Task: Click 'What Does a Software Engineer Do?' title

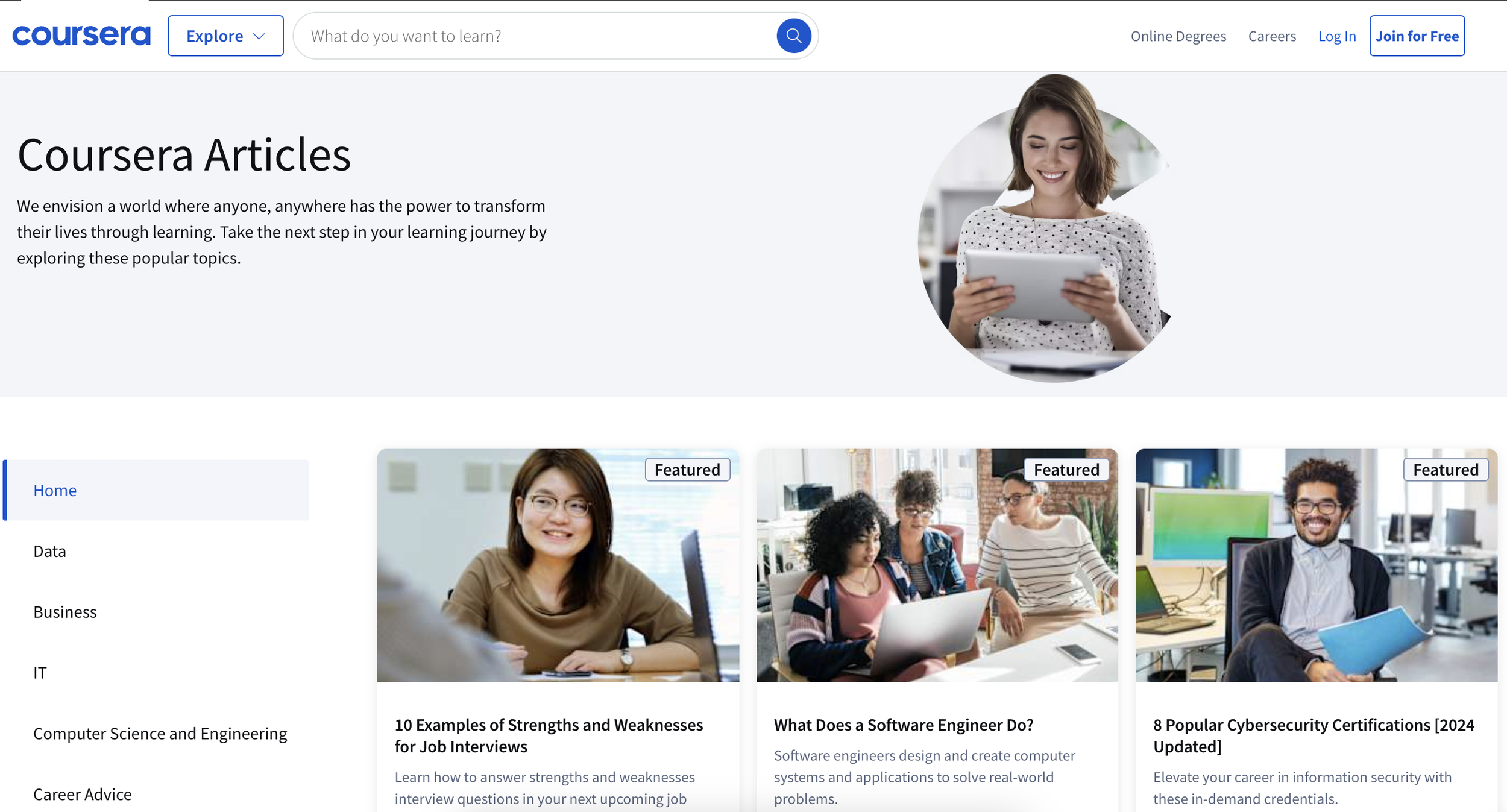Action: (x=904, y=725)
